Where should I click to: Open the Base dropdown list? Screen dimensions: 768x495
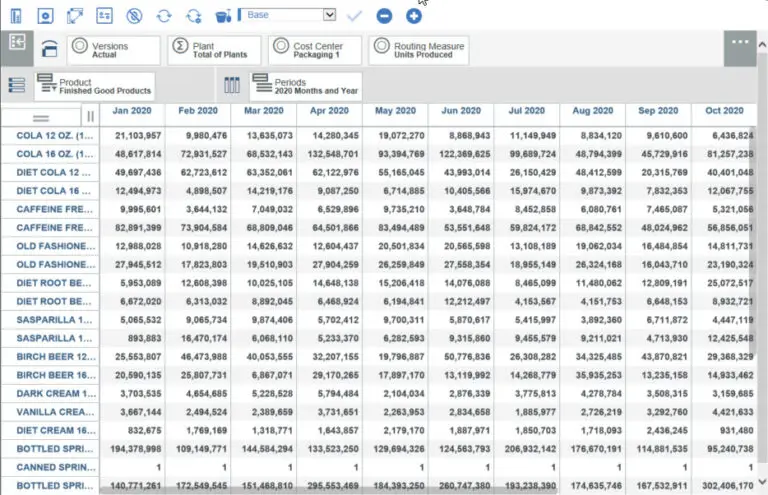pyautogui.click(x=329, y=15)
